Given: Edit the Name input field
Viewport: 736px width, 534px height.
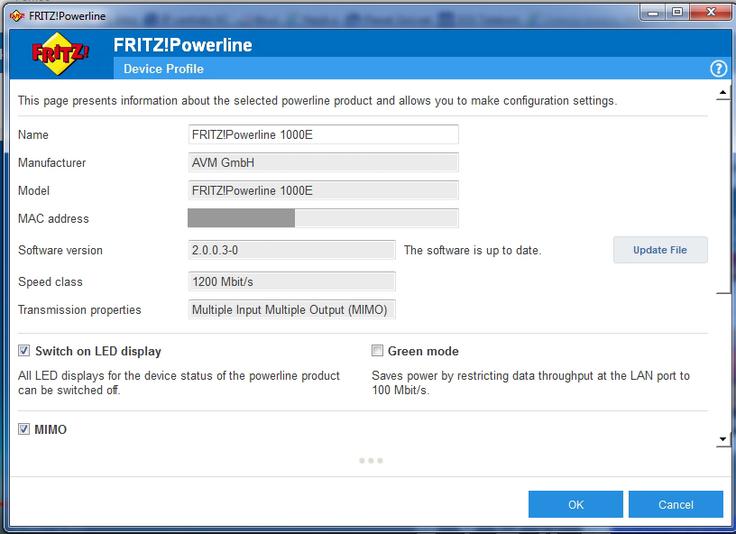Looking at the screenshot, I should pos(323,135).
